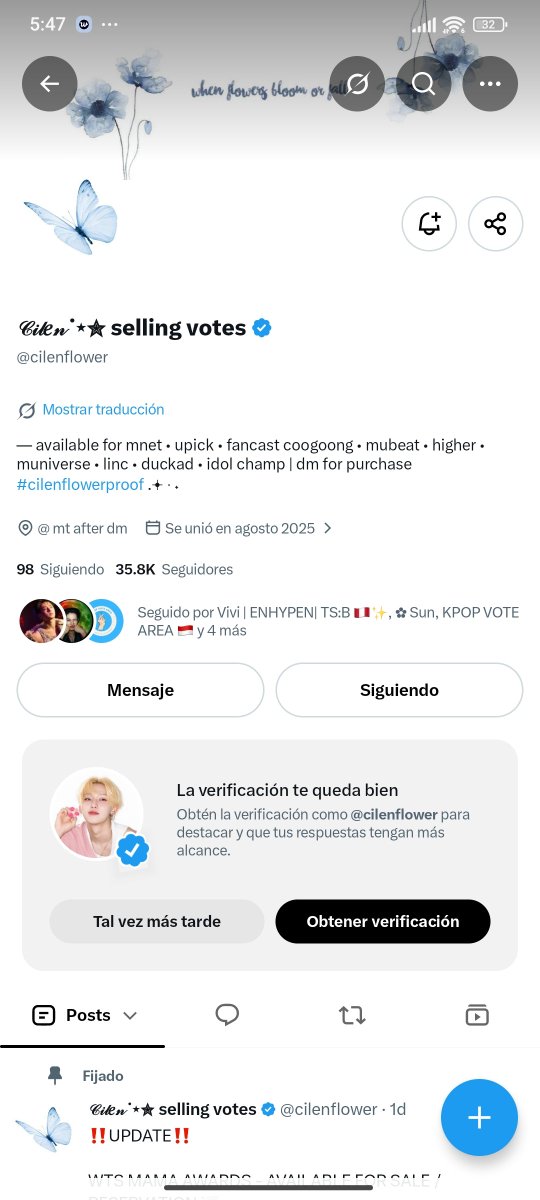
Task: Tap the blue compose plus button
Action: coord(479,1118)
